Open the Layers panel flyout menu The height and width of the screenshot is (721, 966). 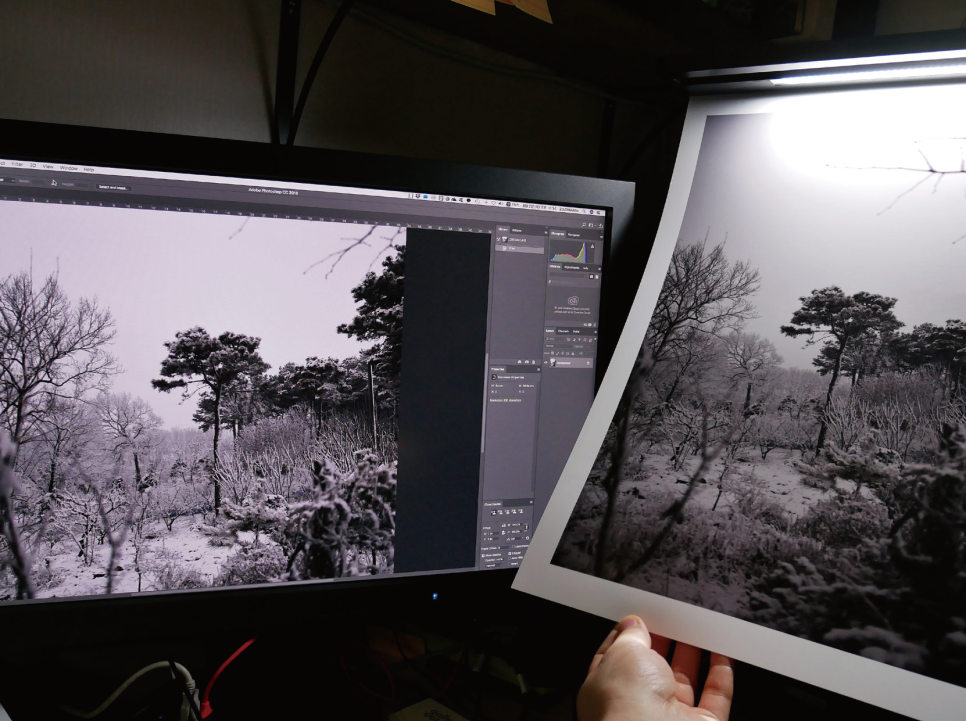tap(595, 332)
